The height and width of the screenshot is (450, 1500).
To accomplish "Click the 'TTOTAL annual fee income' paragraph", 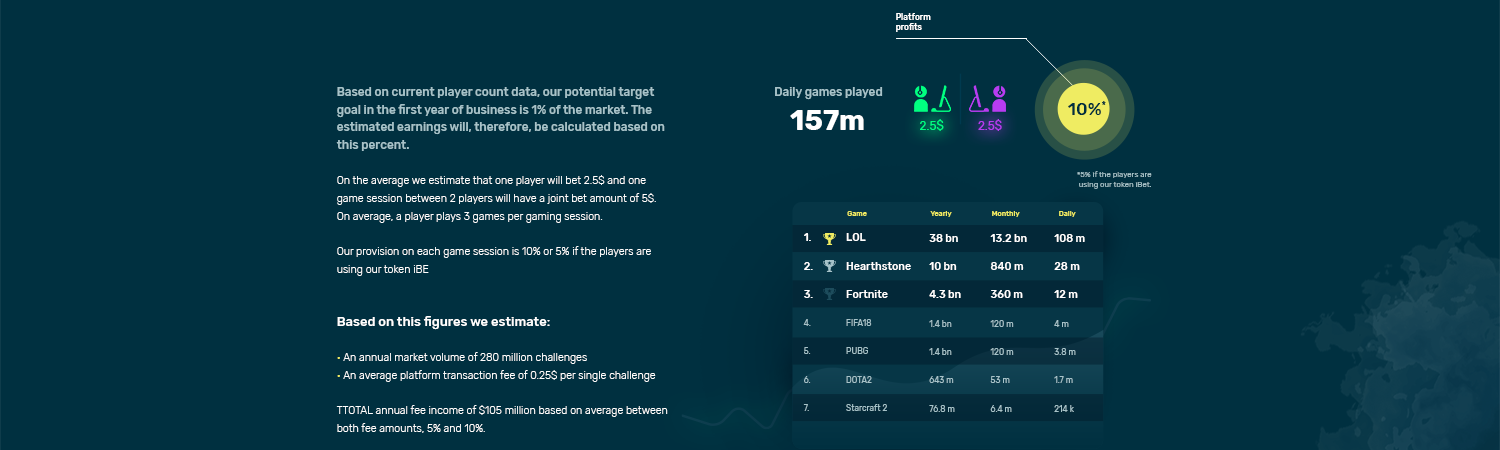I will tap(502, 419).
